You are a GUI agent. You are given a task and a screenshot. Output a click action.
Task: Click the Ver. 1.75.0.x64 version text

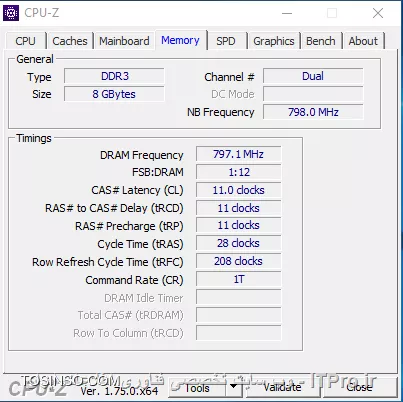click(x=119, y=391)
